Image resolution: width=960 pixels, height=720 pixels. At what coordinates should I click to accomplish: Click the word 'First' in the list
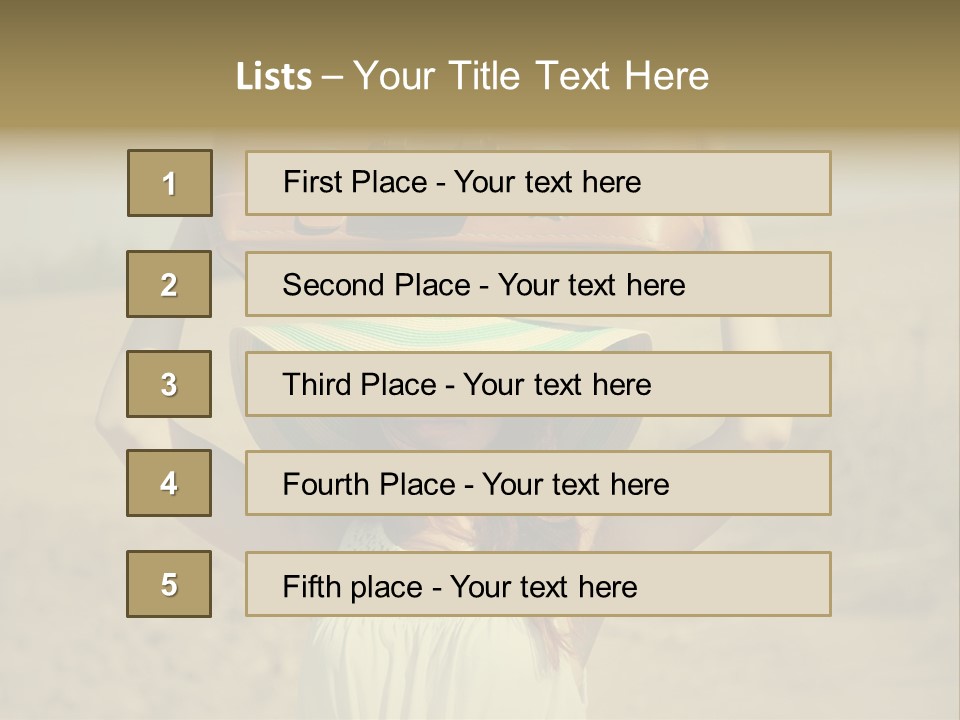[x=310, y=182]
